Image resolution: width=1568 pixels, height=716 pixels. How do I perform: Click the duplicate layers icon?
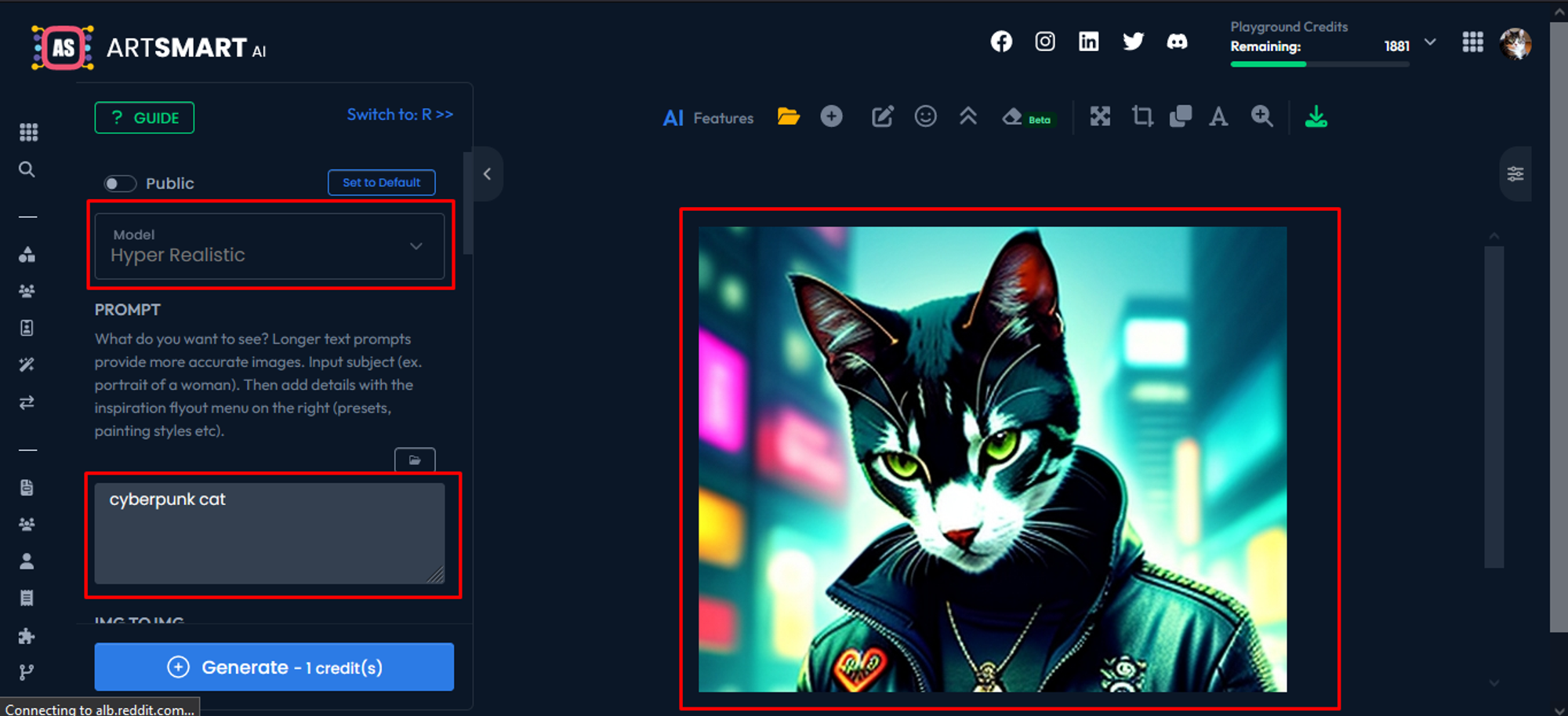pyautogui.click(x=1181, y=117)
